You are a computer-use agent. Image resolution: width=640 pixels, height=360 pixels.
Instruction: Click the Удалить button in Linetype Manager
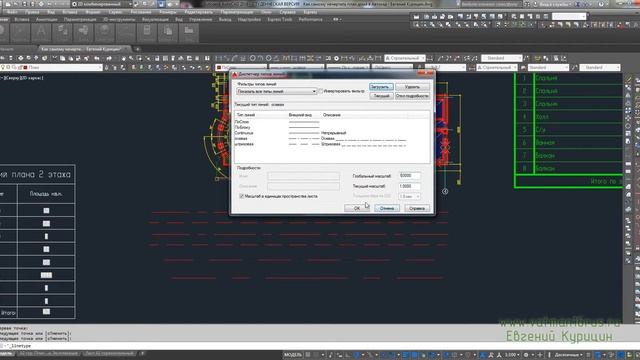[x=412, y=87]
